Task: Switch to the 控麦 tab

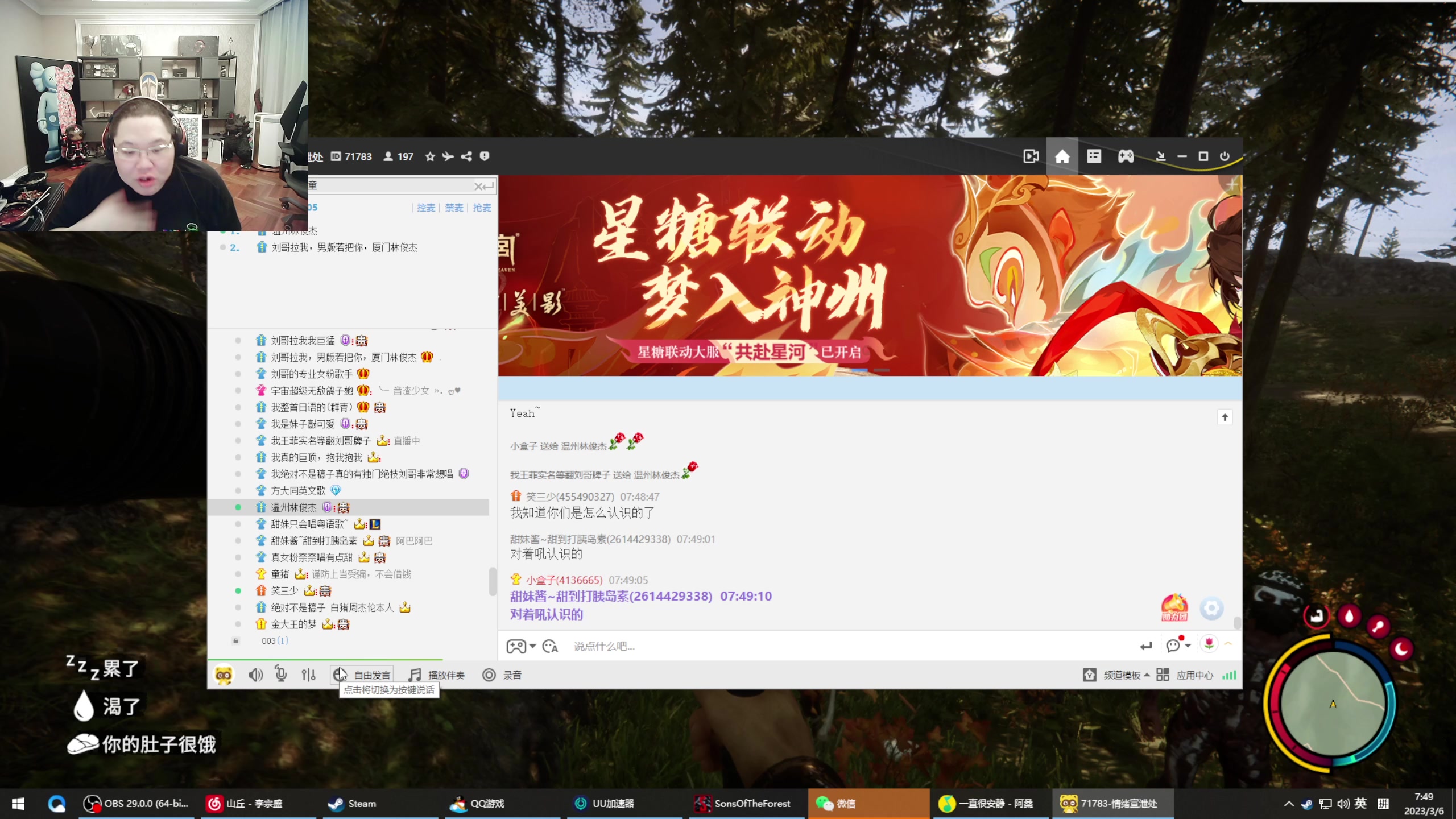Action: click(427, 207)
